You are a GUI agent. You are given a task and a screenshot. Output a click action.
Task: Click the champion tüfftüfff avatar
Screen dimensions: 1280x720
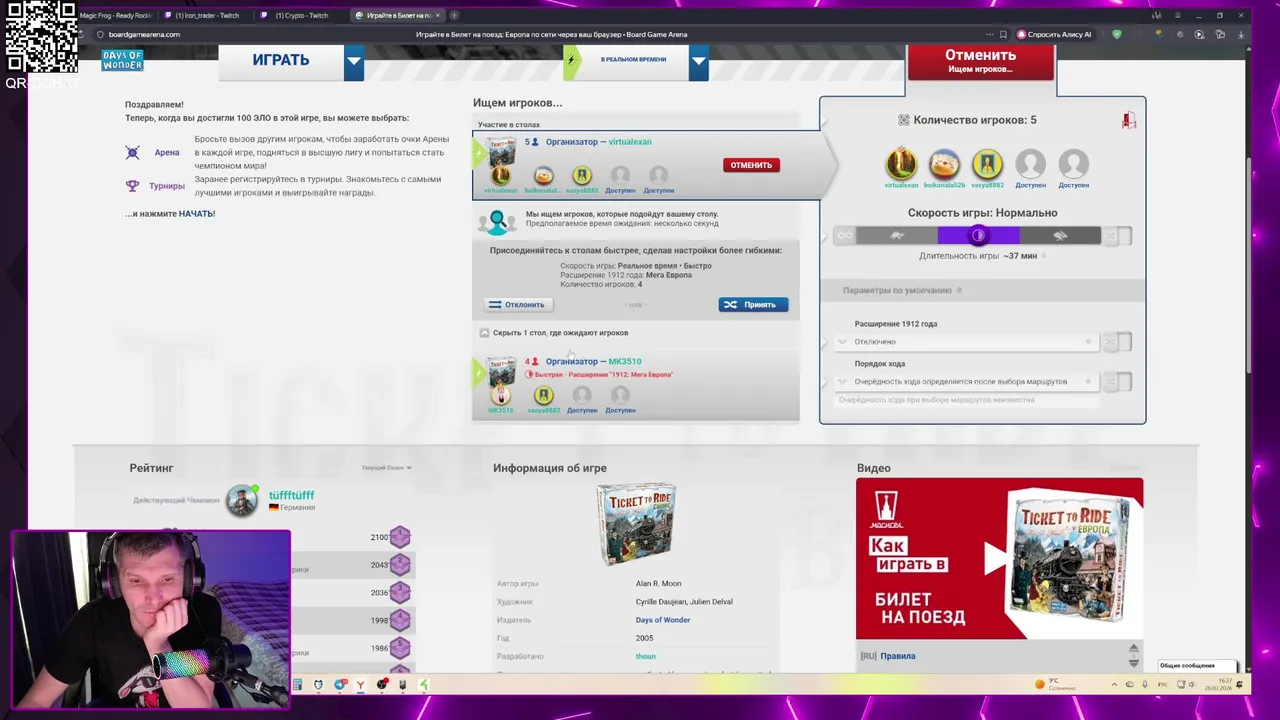tap(242, 501)
